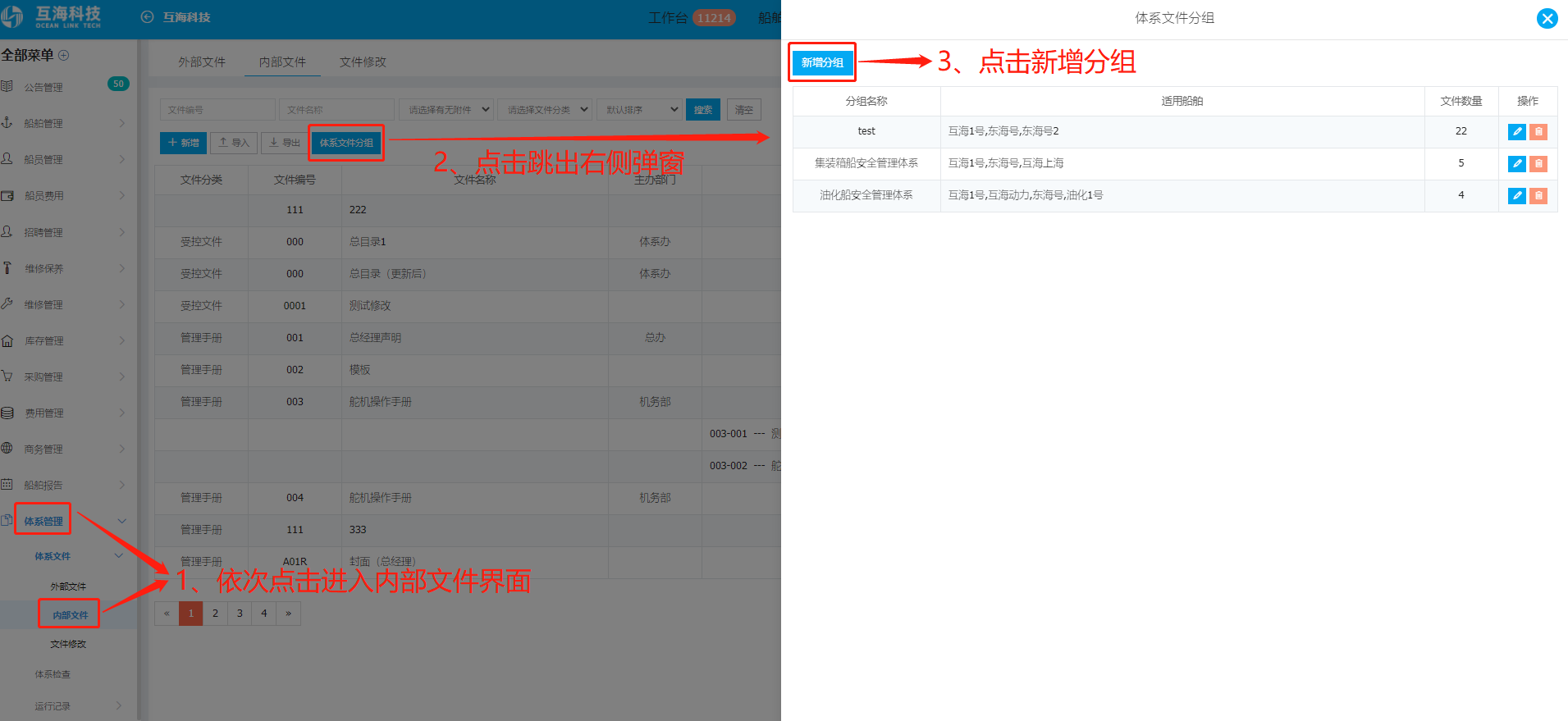Click the coins icon for 费用管理
1568x721 pixels.
pyautogui.click(x=7, y=413)
